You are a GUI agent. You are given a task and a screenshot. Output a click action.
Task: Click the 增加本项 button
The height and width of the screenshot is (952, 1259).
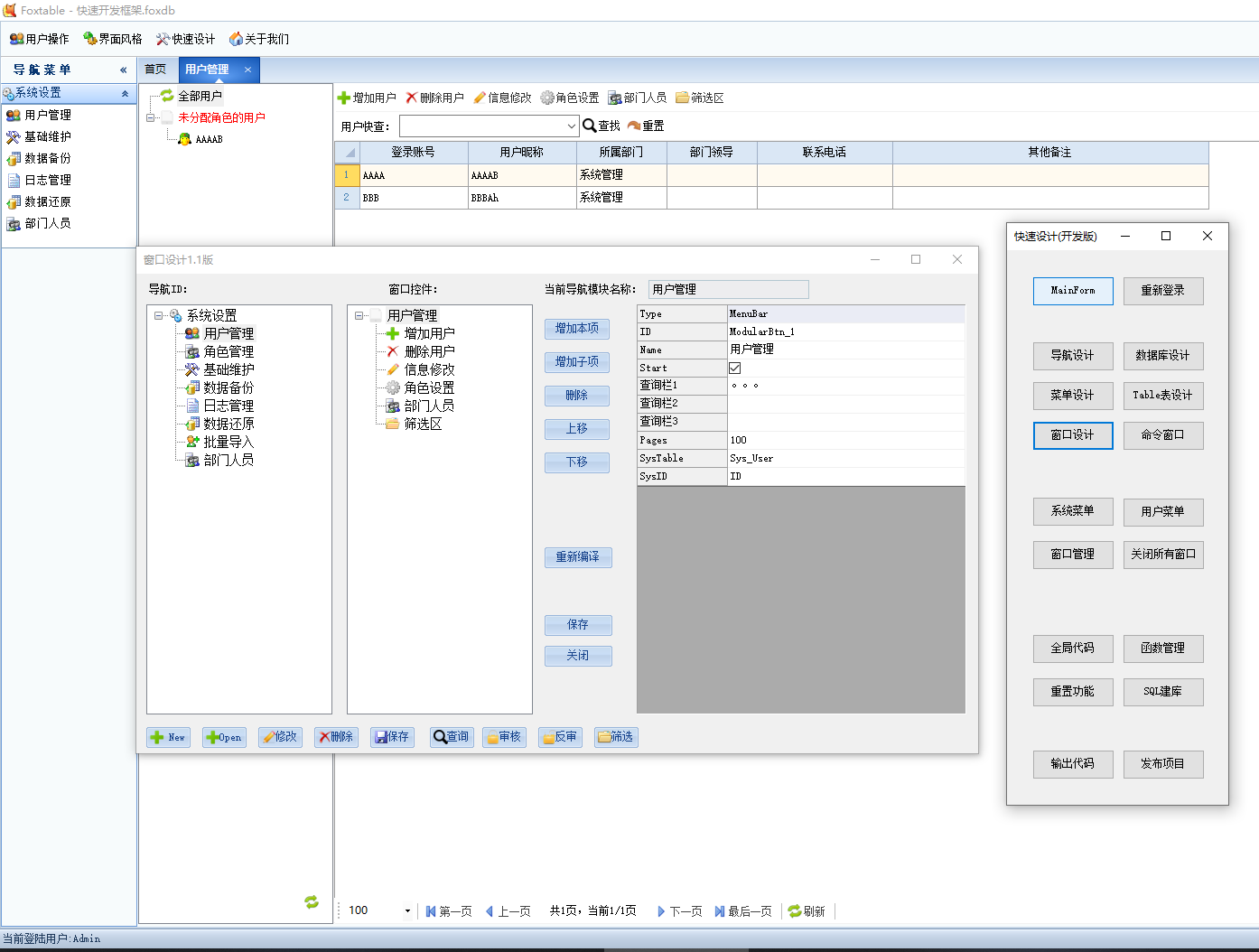(577, 329)
